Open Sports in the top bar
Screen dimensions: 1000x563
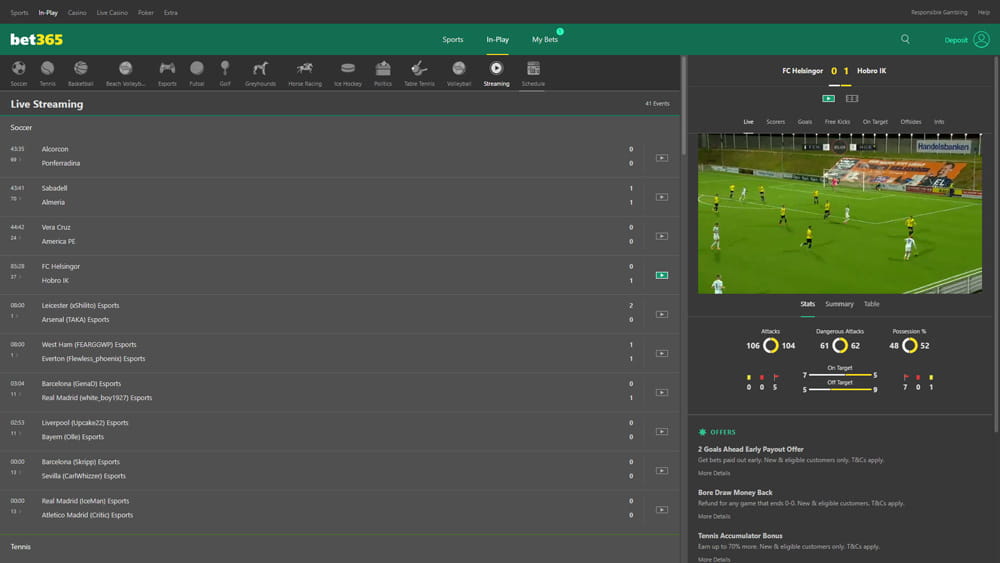(19, 12)
